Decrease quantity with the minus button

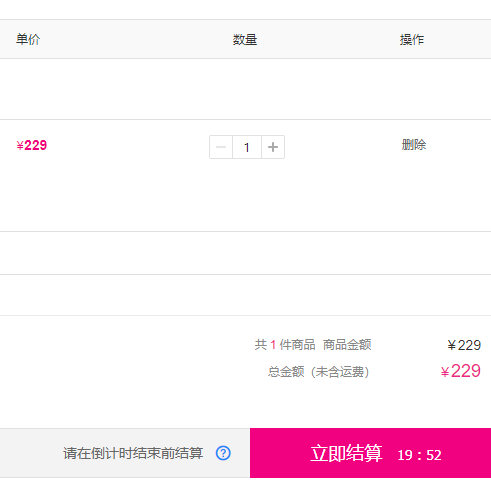[221, 147]
